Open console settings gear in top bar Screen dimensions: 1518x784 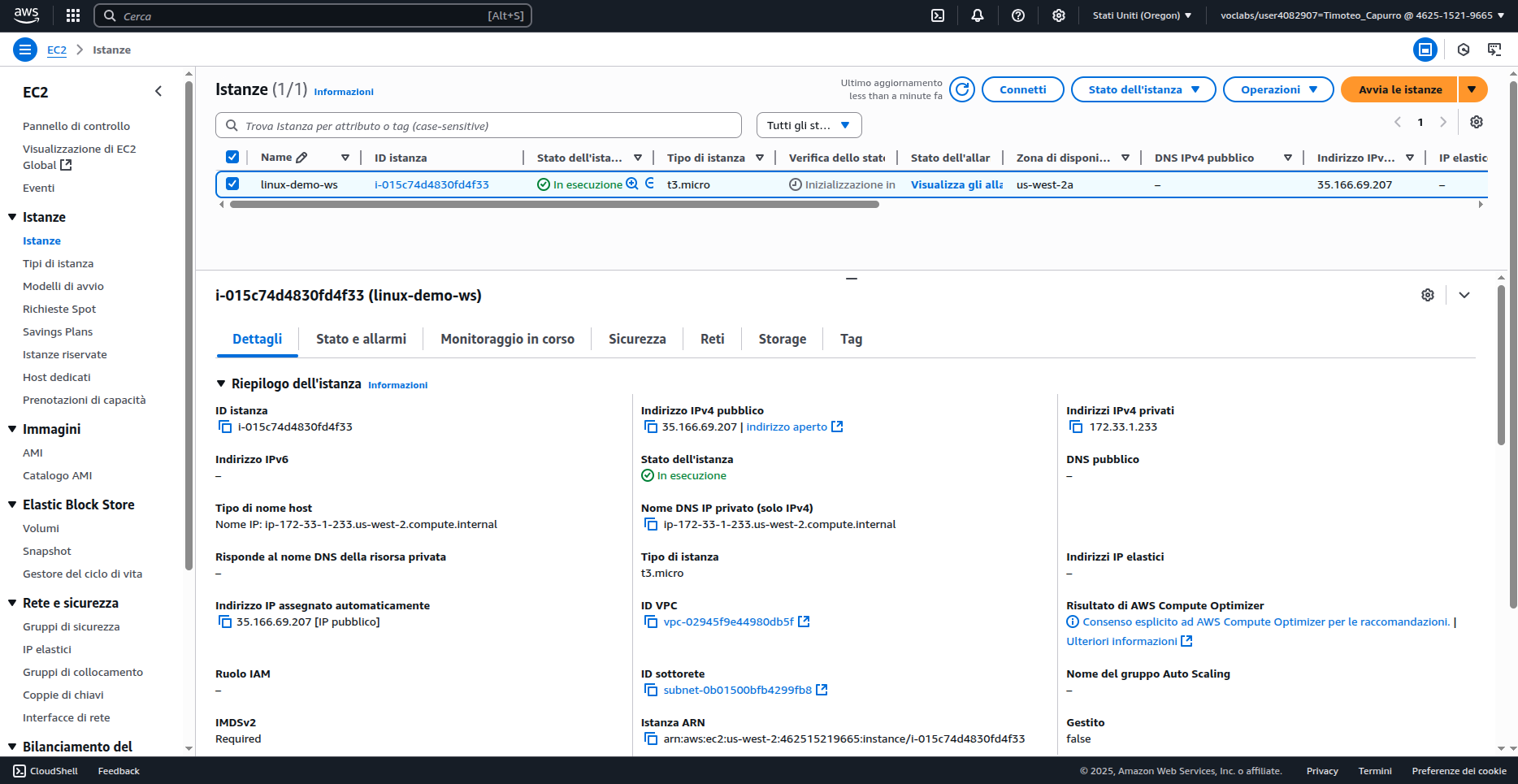pyautogui.click(x=1059, y=15)
